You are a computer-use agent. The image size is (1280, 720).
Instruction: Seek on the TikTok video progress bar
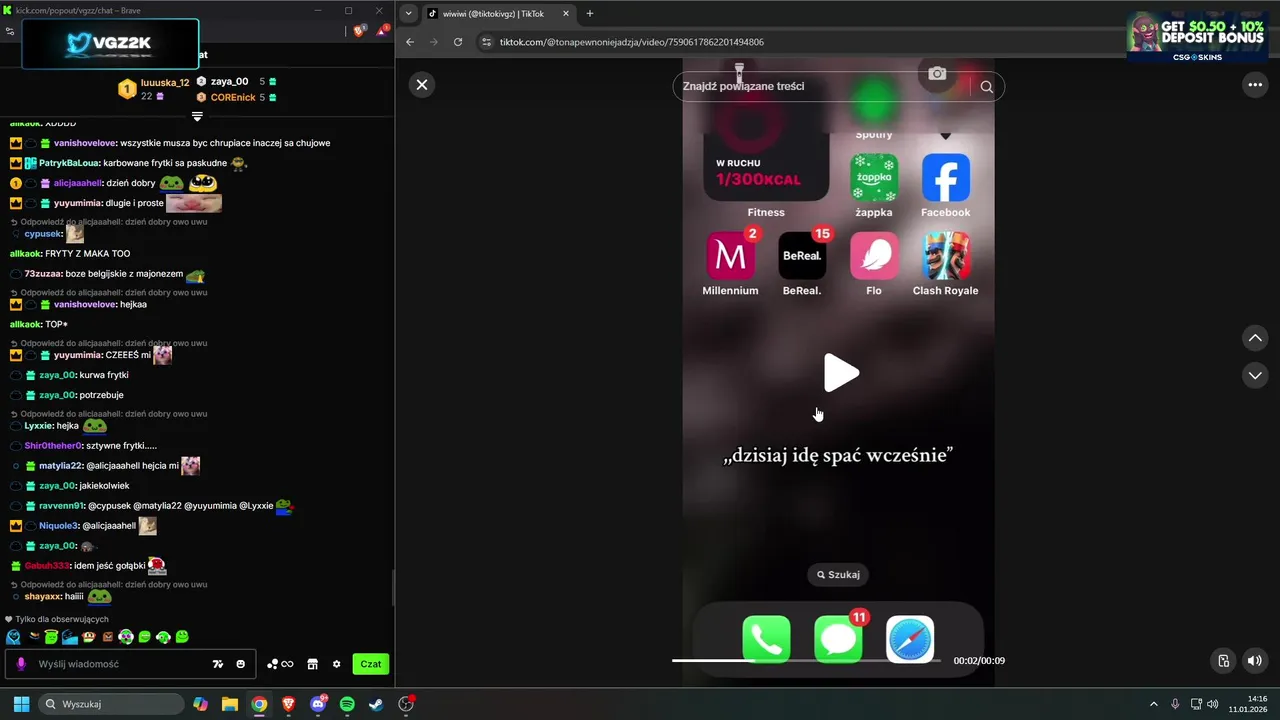(806, 660)
